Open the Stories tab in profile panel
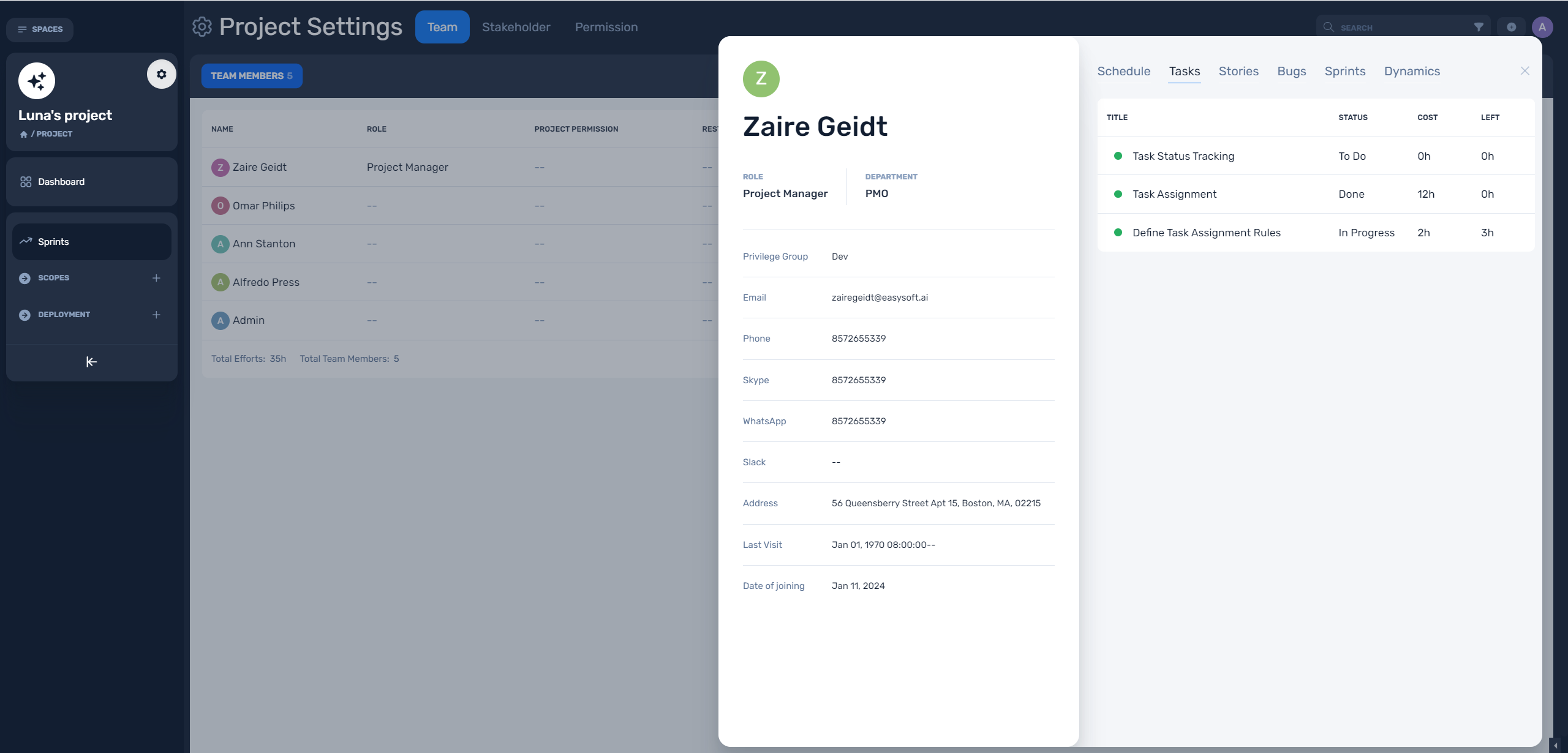Viewport: 1568px width, 753px height. 1238,71
